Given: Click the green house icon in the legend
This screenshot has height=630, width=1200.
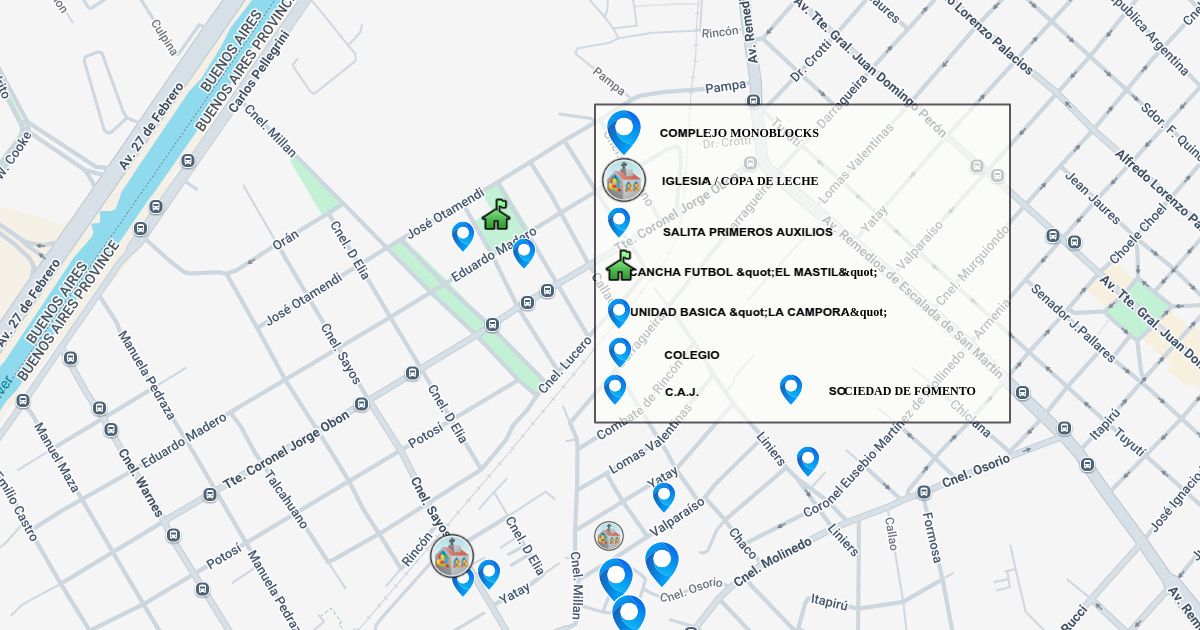Looking at the screenshot, I should [x=620, y=267].
